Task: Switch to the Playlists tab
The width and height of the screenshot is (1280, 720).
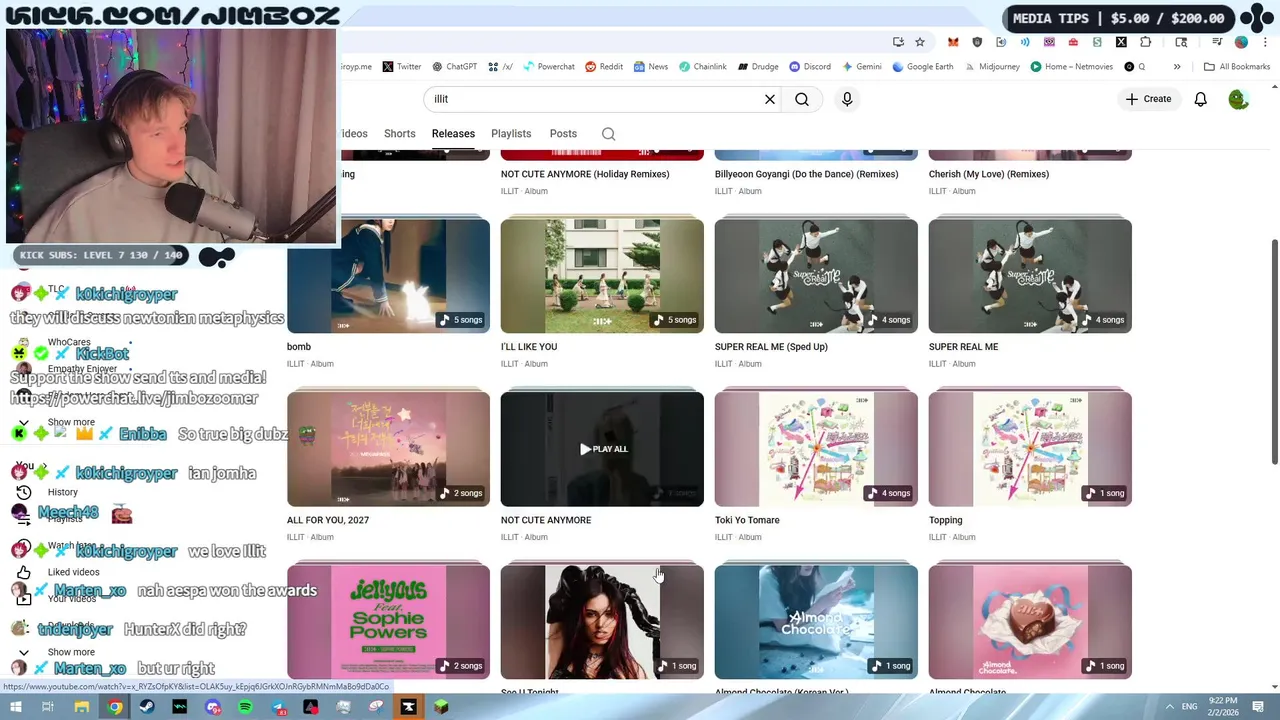Action: pos(511,134)
